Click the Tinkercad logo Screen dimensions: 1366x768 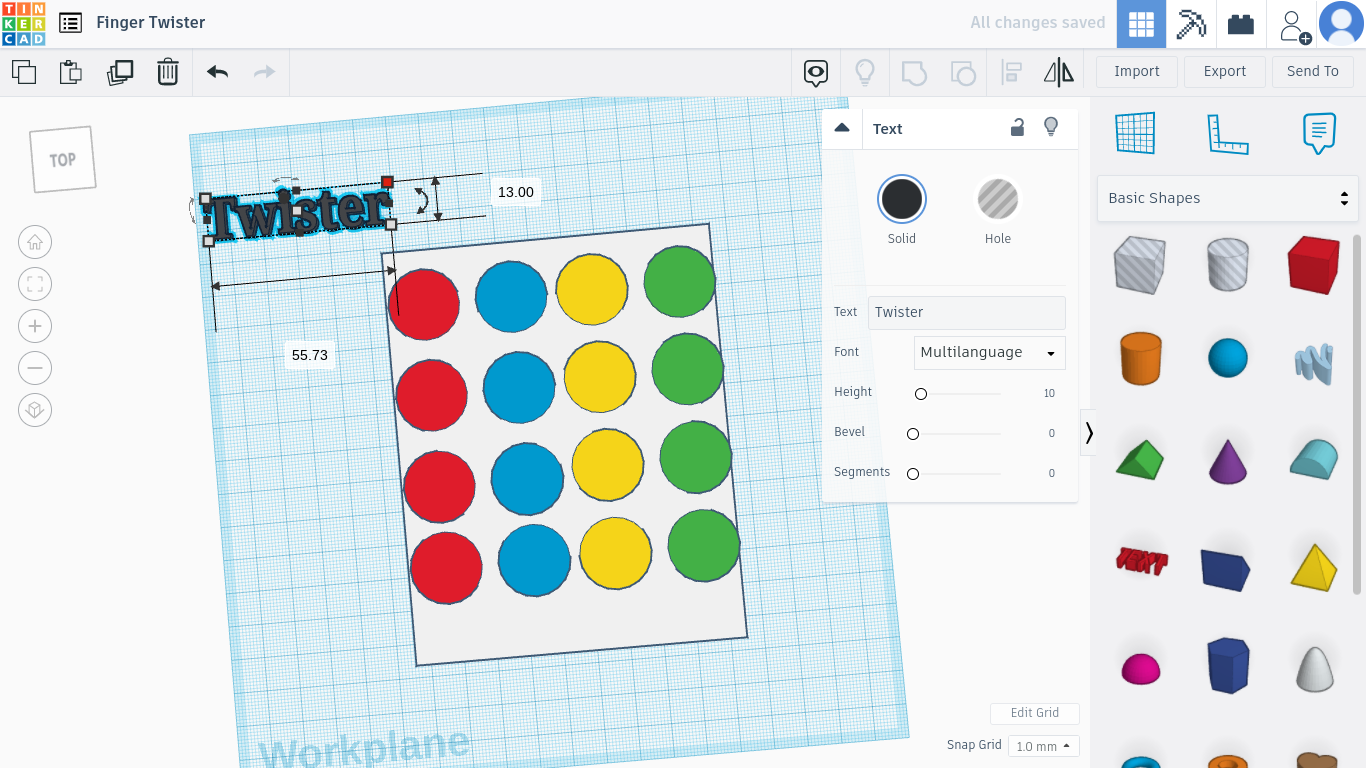point(23,23)
